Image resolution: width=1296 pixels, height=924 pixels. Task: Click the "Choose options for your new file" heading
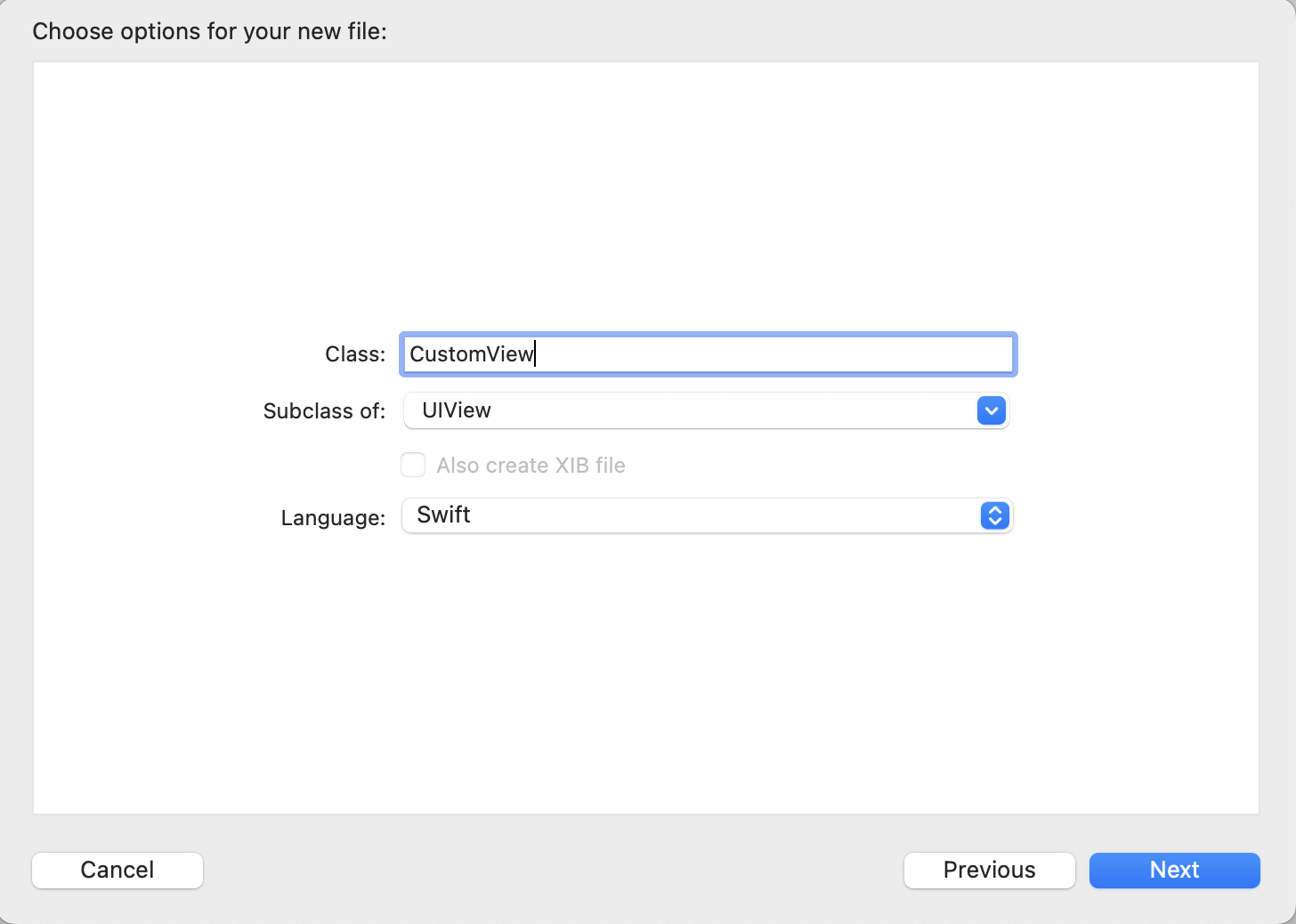point(210,32)
